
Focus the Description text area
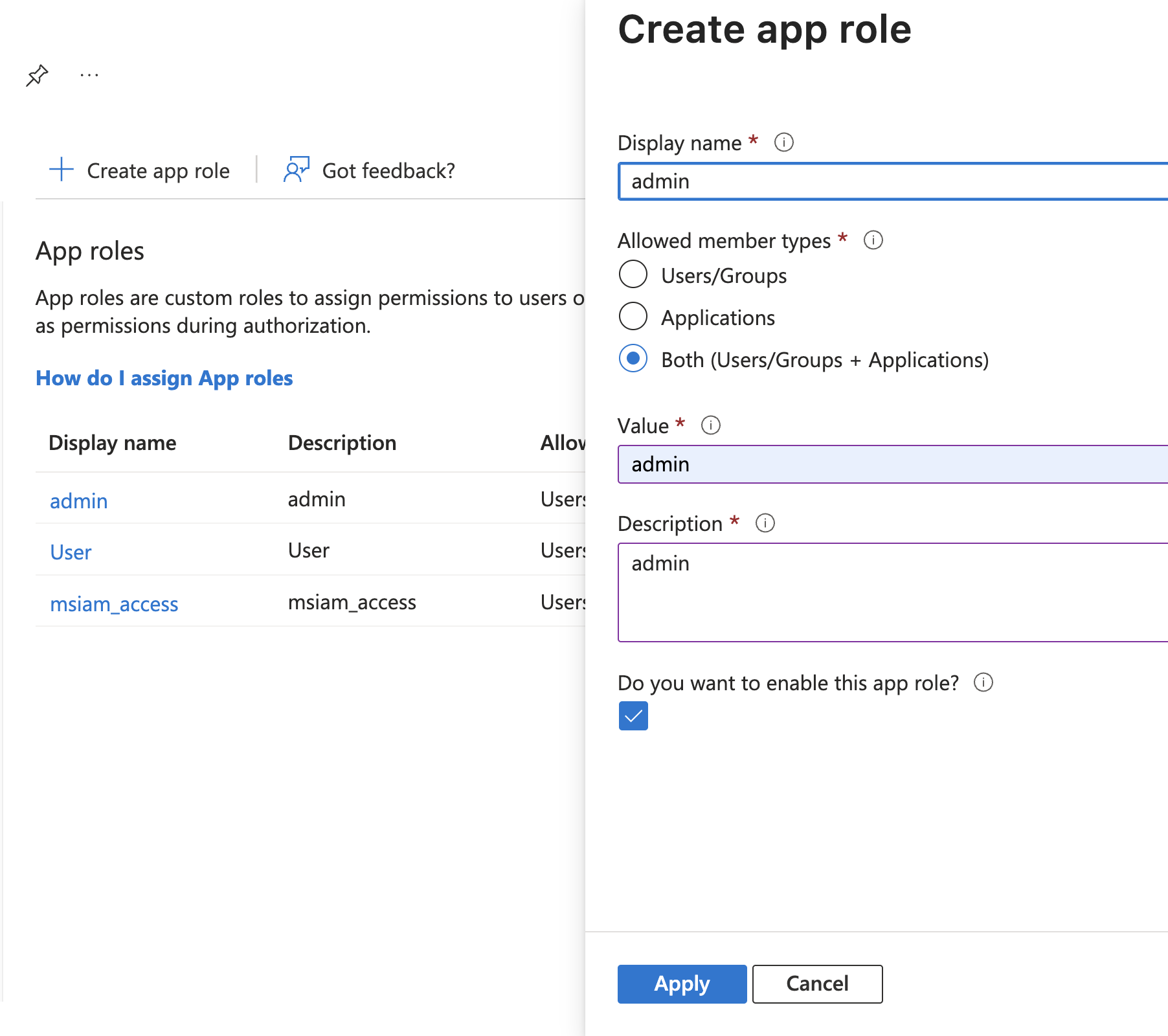(893, 592)
